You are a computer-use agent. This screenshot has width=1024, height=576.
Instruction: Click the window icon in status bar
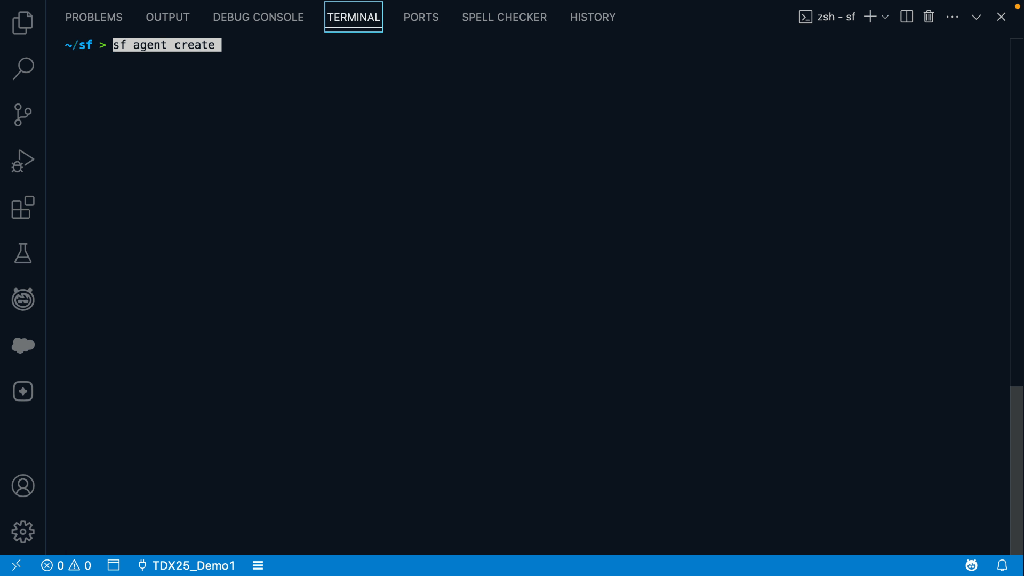point(114,566)
